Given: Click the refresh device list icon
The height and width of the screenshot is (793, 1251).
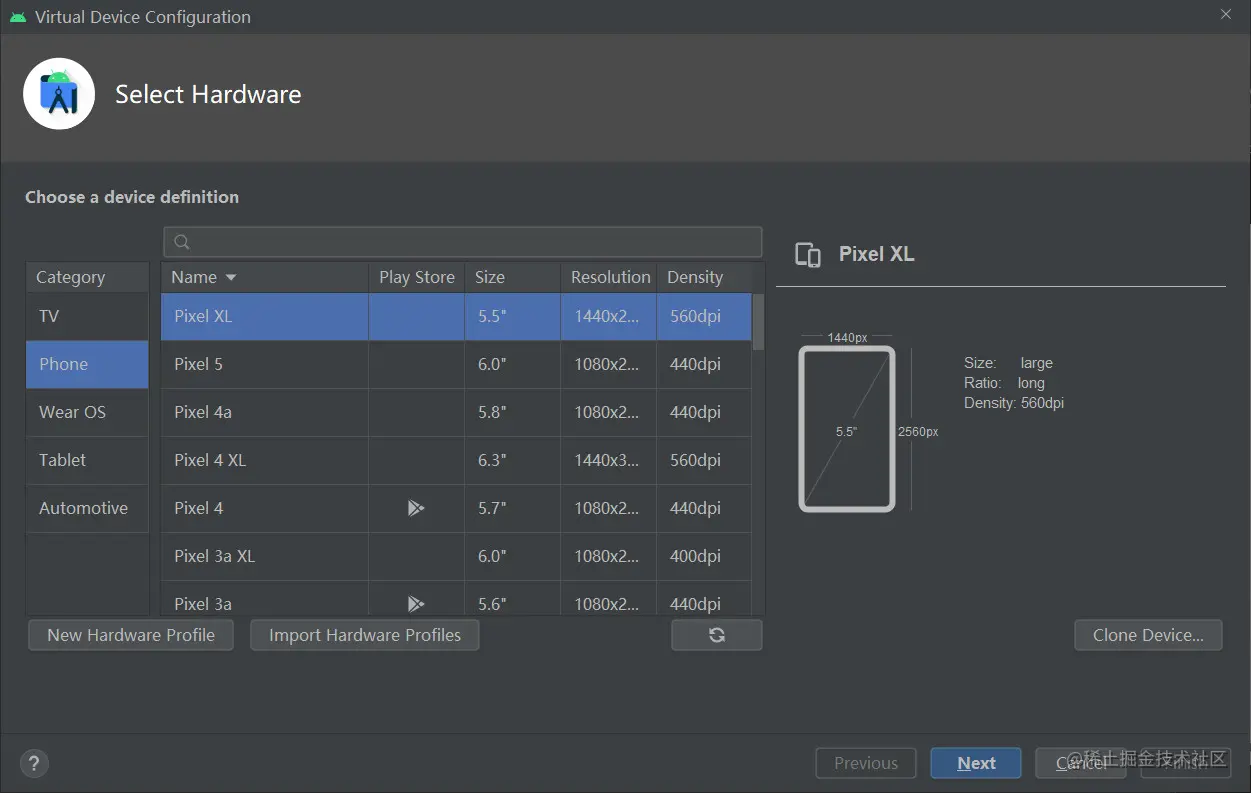Looking at the screenshot, I should pos(716,634).
